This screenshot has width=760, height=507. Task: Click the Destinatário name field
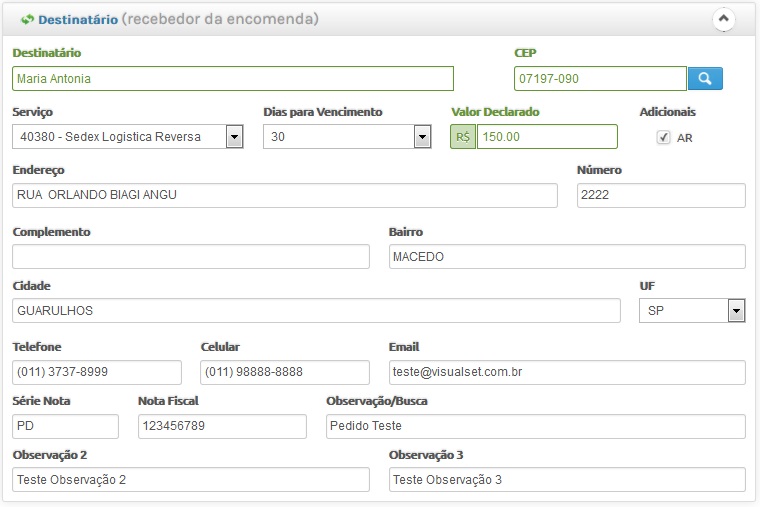(233, 79)
